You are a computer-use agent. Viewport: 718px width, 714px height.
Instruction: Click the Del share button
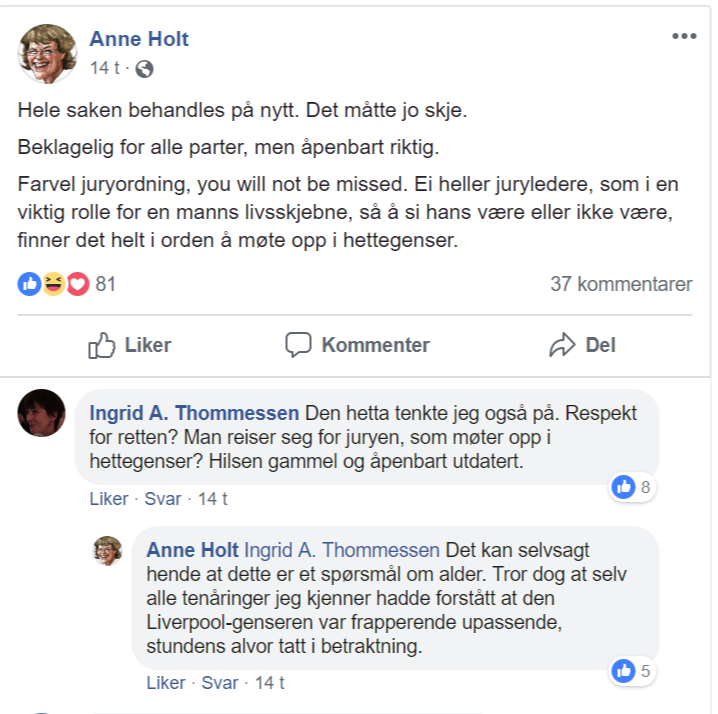(583, 345)
